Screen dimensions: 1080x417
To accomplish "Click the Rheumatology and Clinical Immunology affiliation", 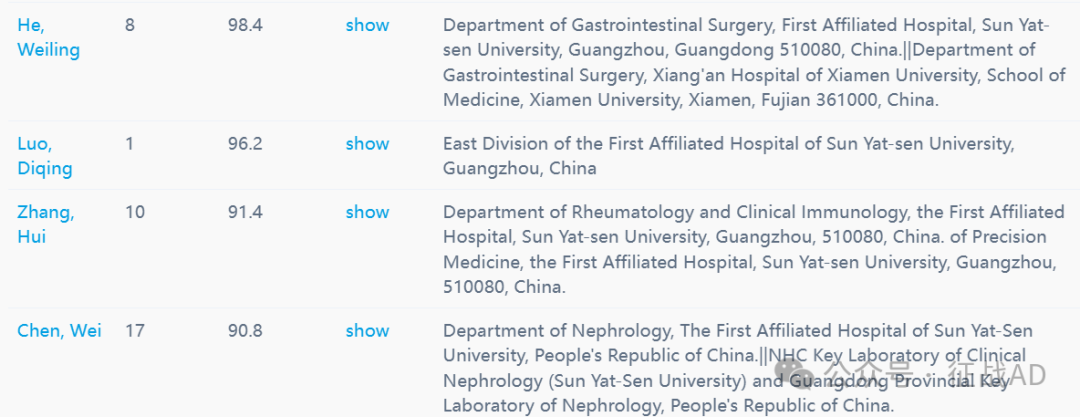I will pos(754,250).
